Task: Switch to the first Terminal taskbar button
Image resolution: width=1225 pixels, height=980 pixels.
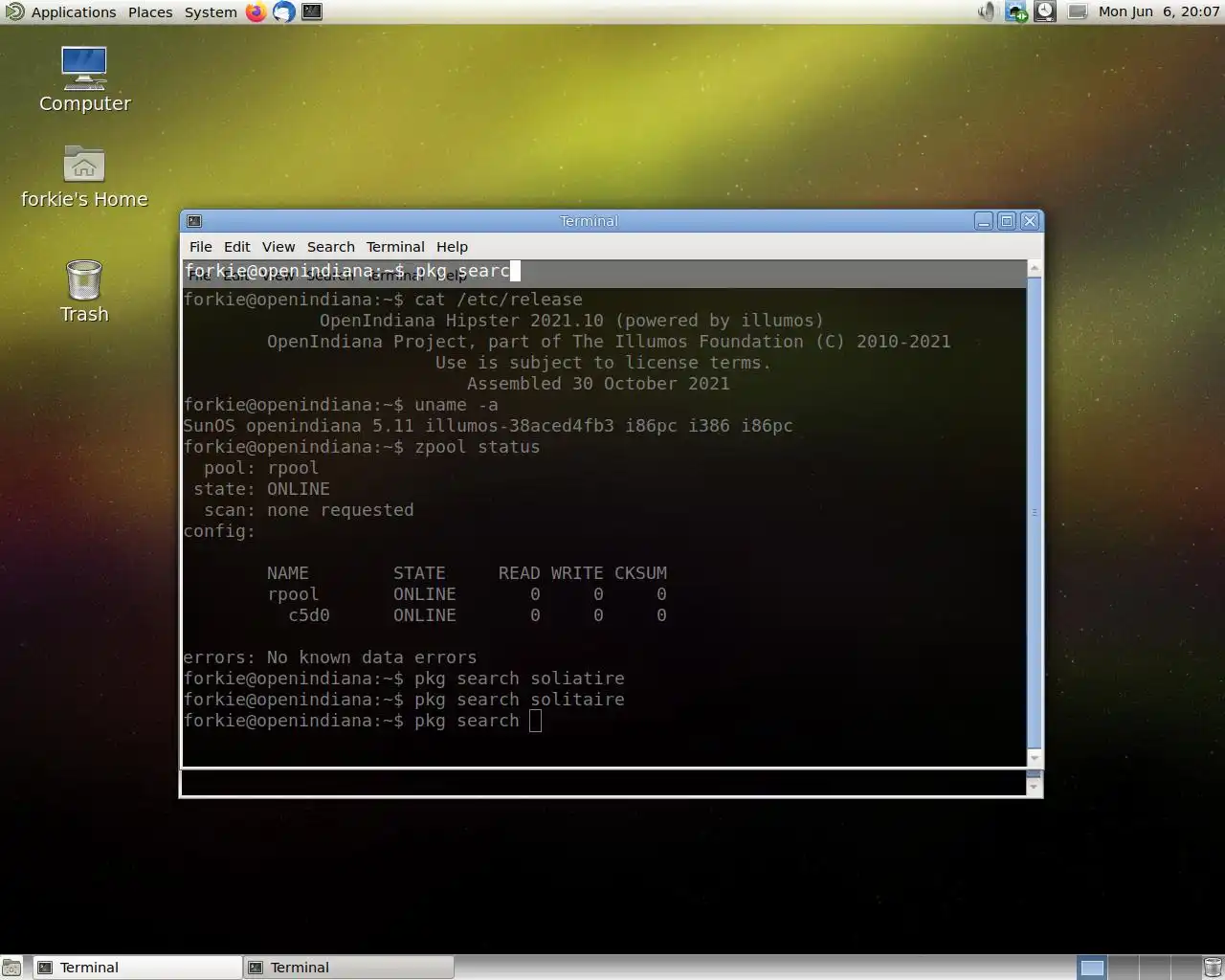Action: [138, 968]
